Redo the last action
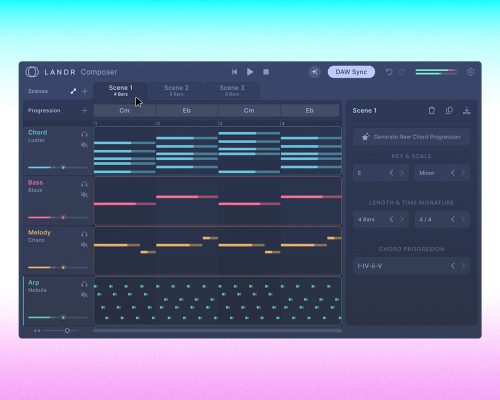The width and height of the screenshot is (500, 400). coord(402,72)
